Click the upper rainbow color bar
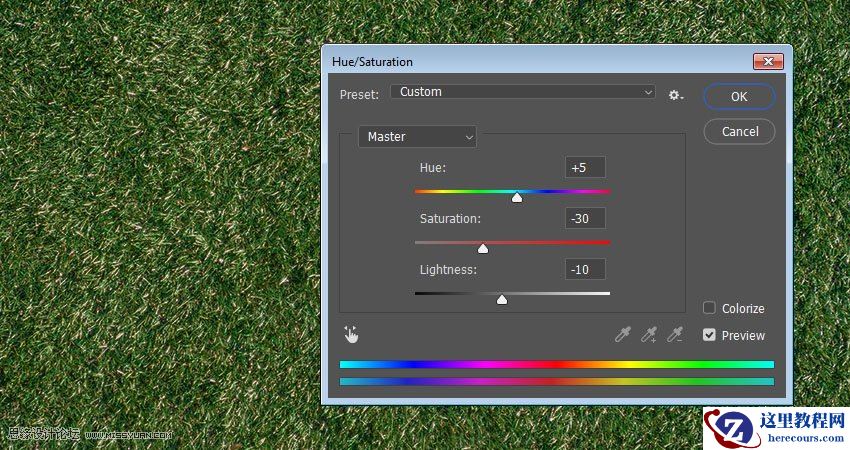 pos(556,365)
